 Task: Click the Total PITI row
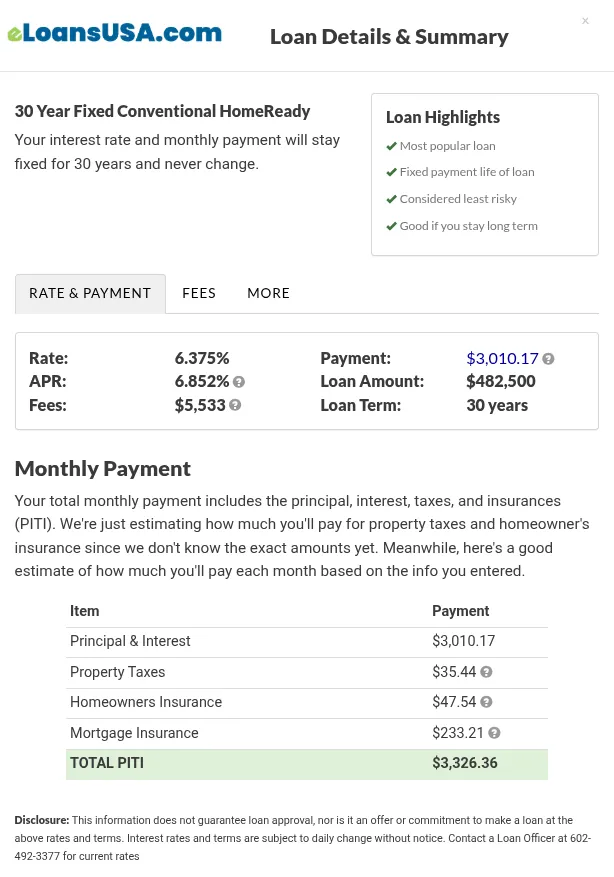click(x=307, y=763)
